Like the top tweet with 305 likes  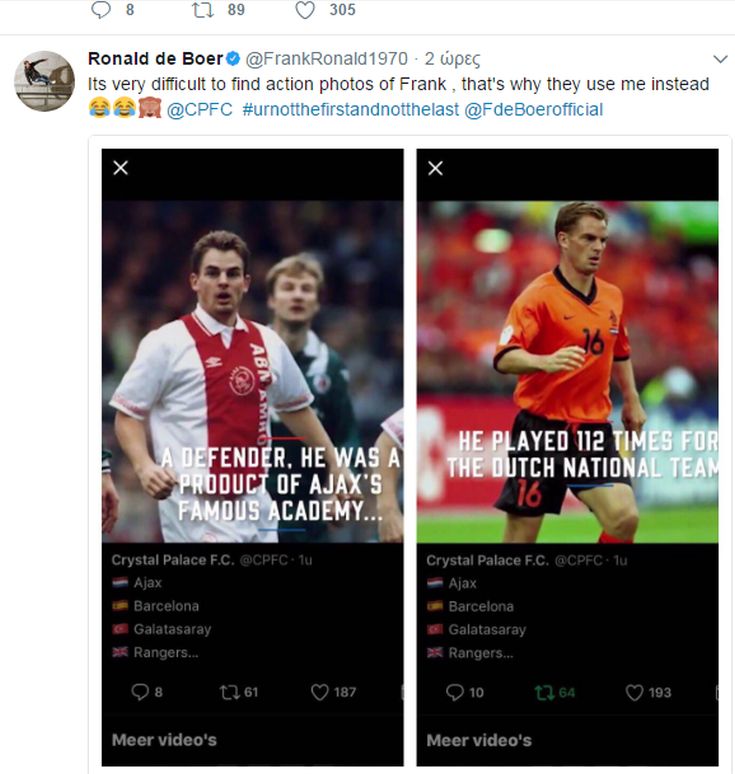pyautogui.click(x=305, y=10)
